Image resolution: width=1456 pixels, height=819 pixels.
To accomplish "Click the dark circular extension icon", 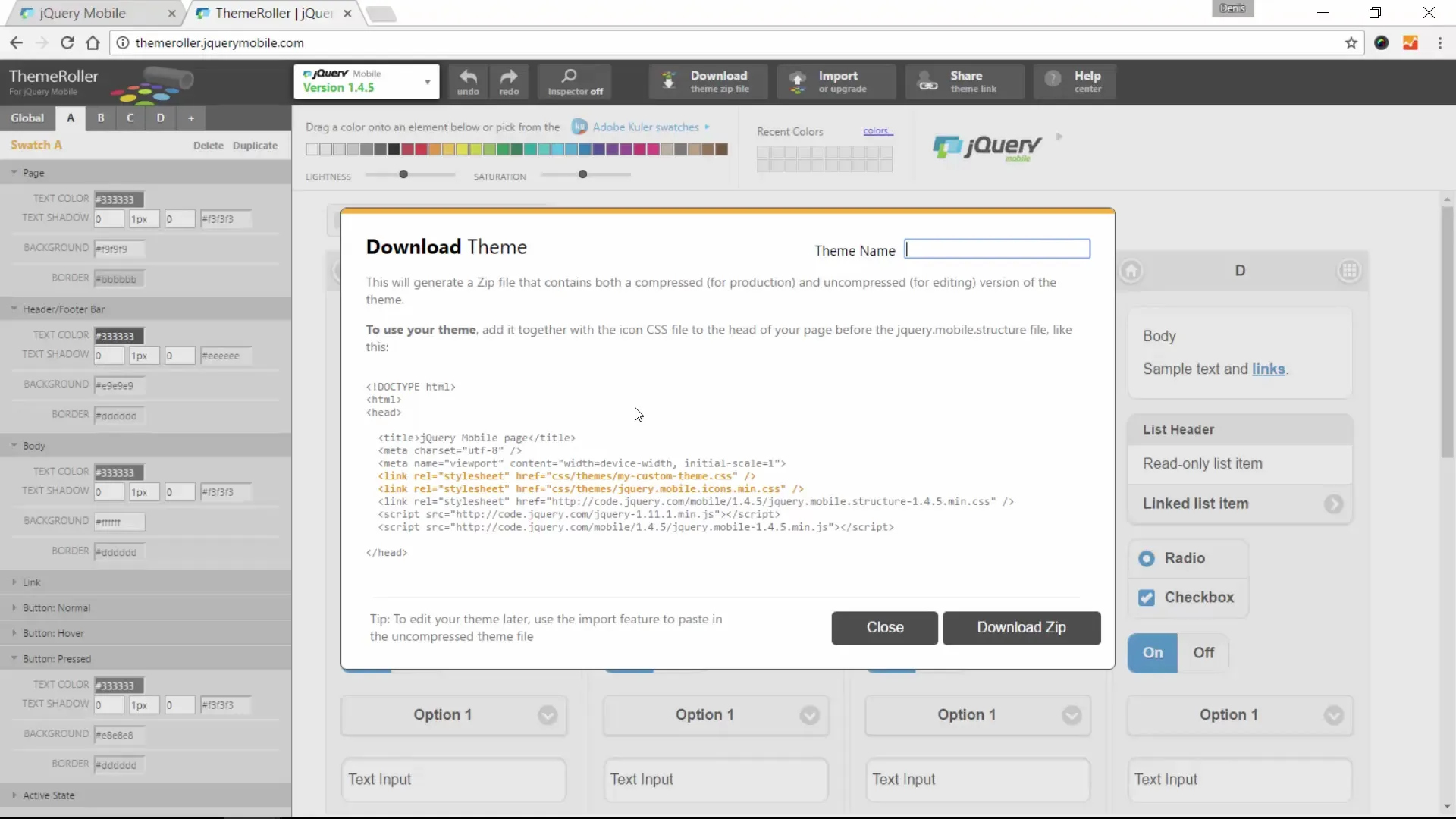I will click(x=1381, y=42).
